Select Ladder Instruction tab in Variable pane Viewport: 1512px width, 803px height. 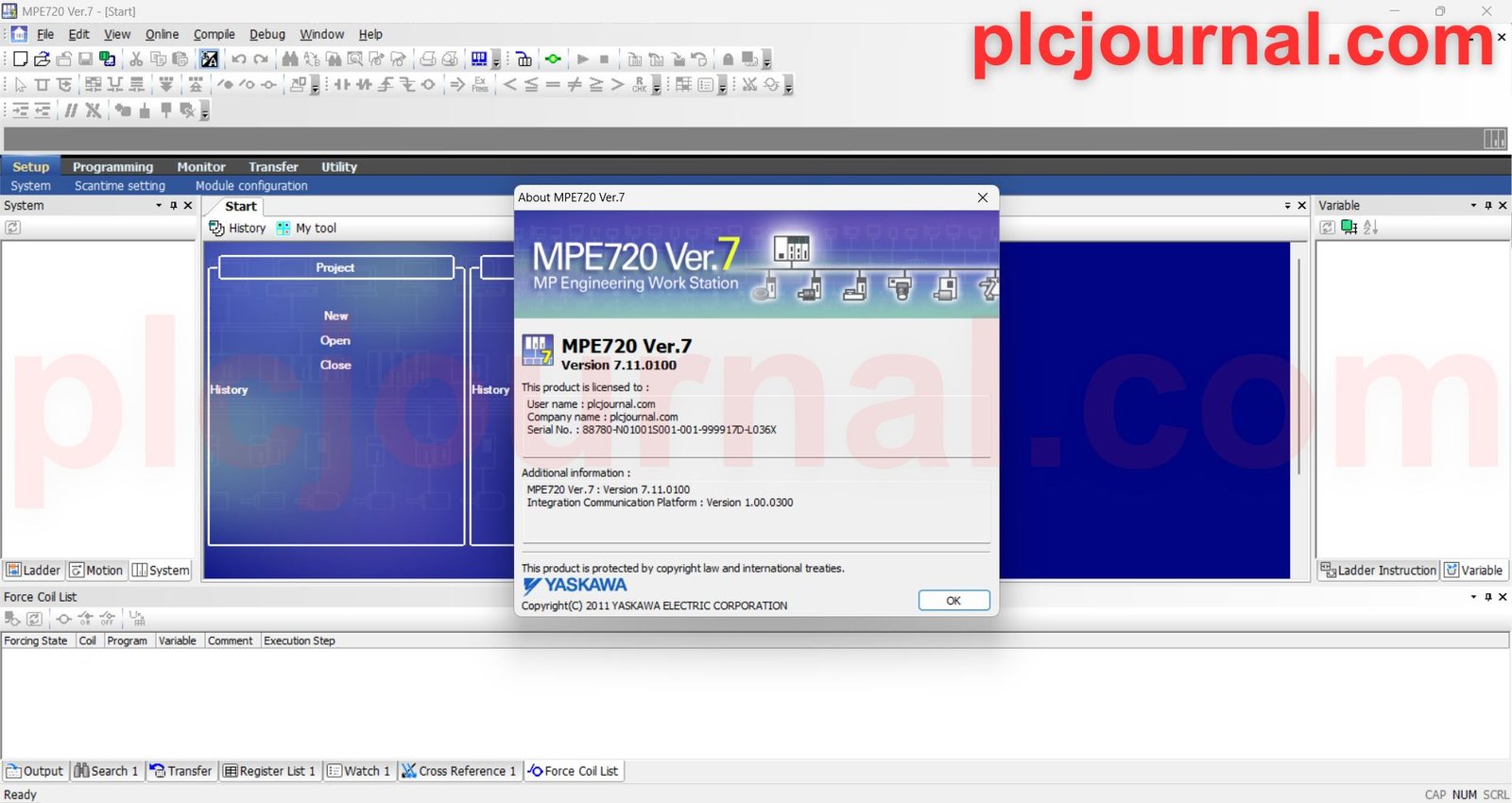(x=1378, y=570)
